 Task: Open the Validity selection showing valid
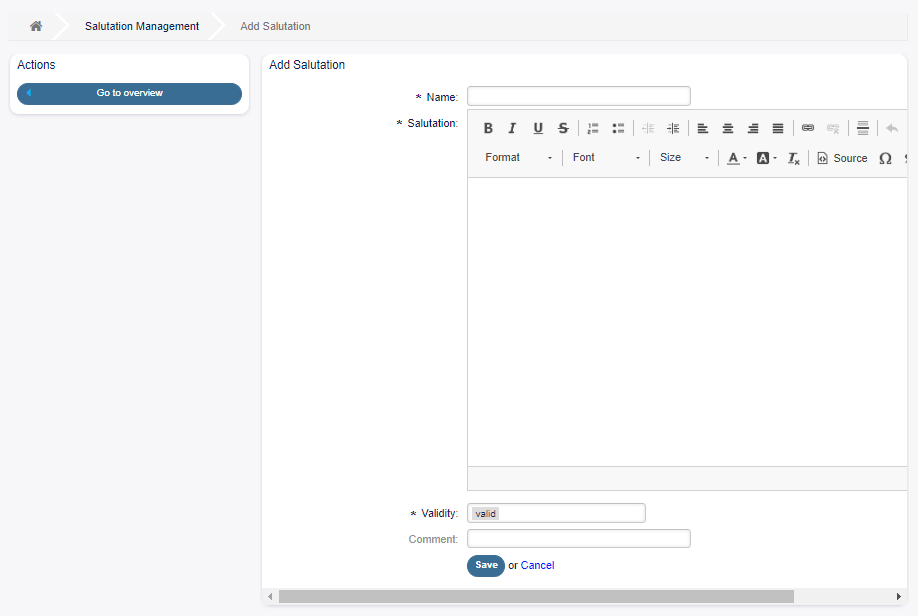(556, 512)
